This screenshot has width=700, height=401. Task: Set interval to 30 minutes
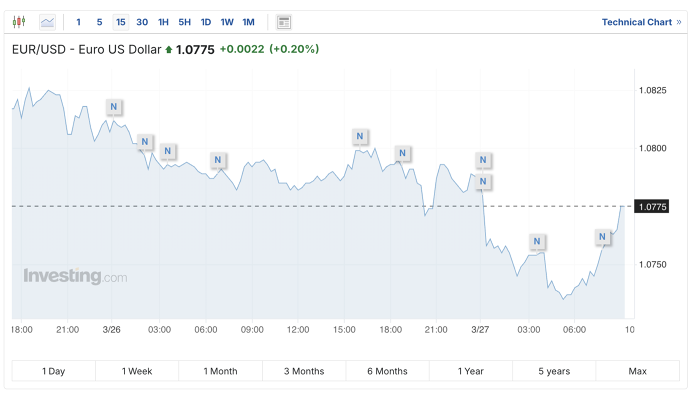[142, 22]
